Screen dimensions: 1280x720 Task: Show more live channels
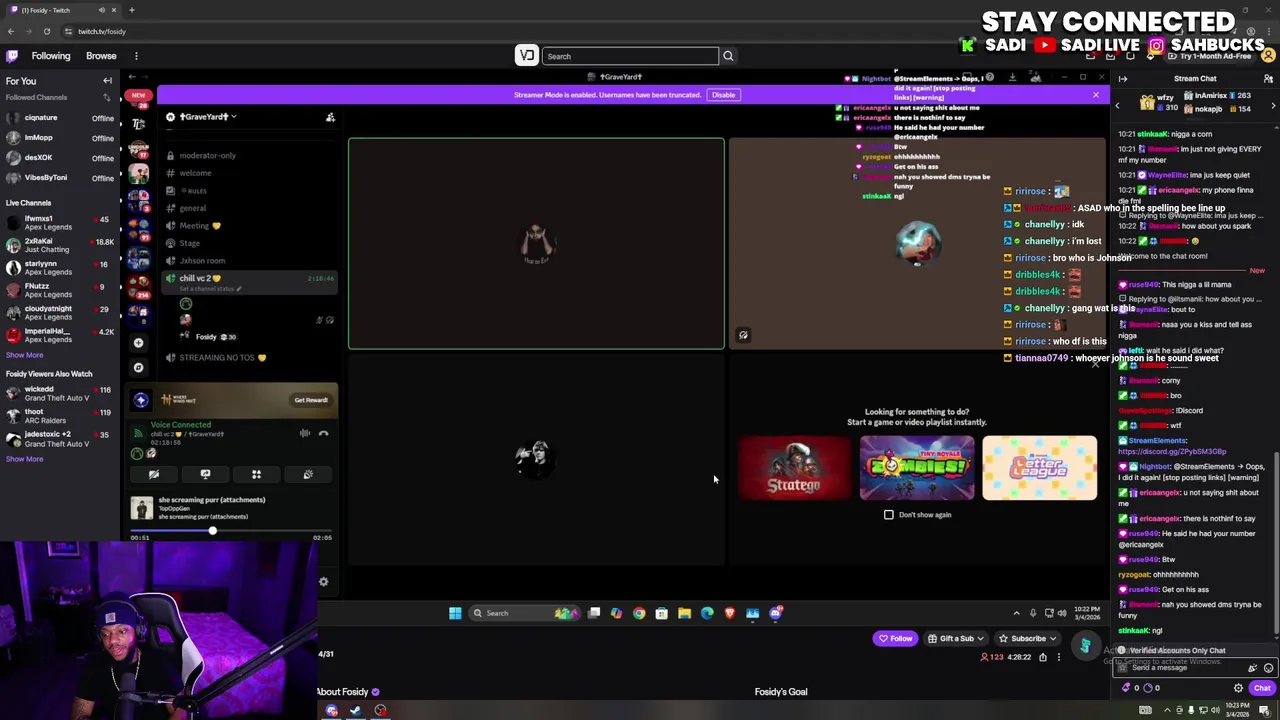point(25,355)
